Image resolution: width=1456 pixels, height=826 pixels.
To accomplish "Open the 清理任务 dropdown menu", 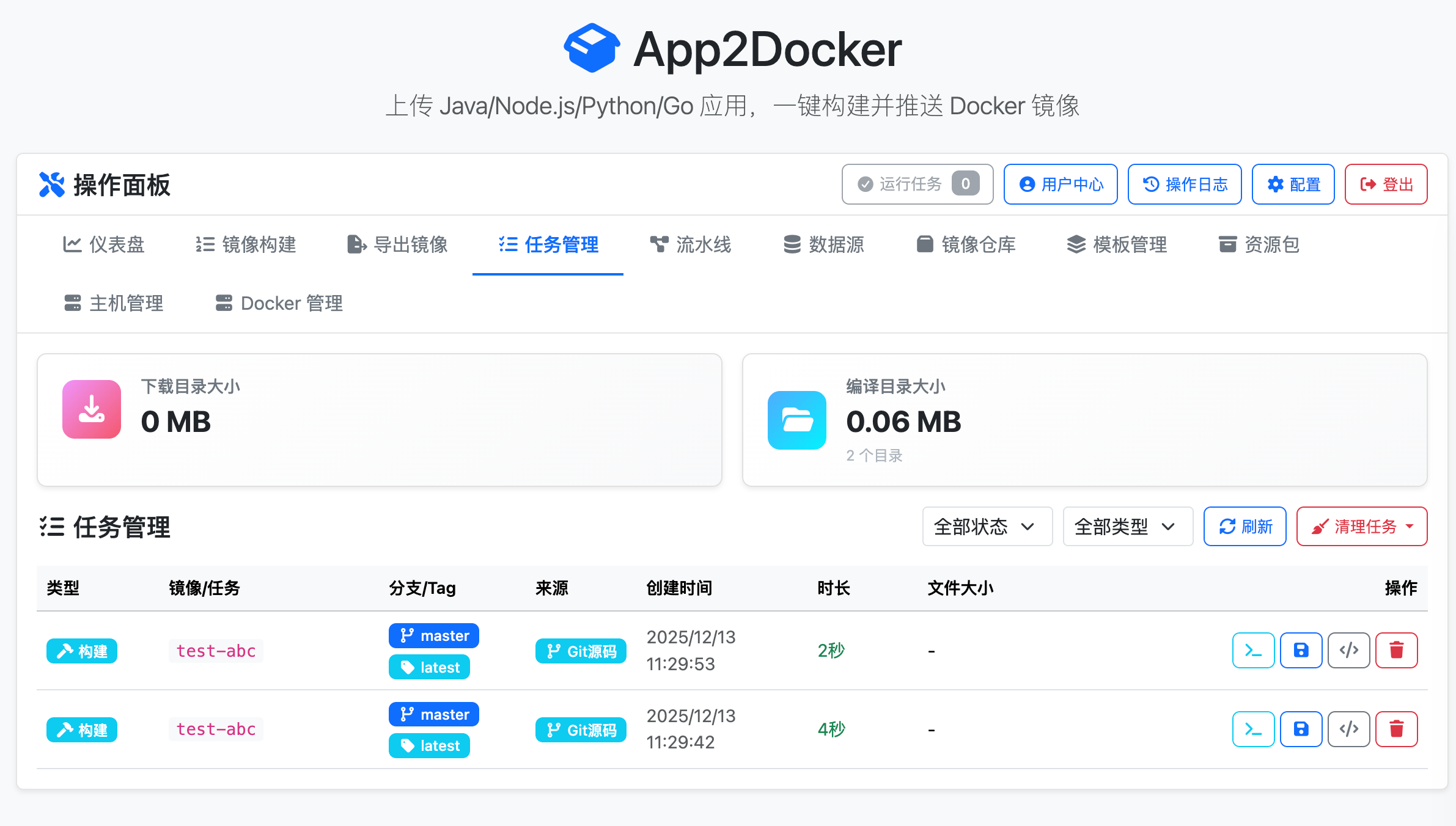I will tap(1361, 526).
